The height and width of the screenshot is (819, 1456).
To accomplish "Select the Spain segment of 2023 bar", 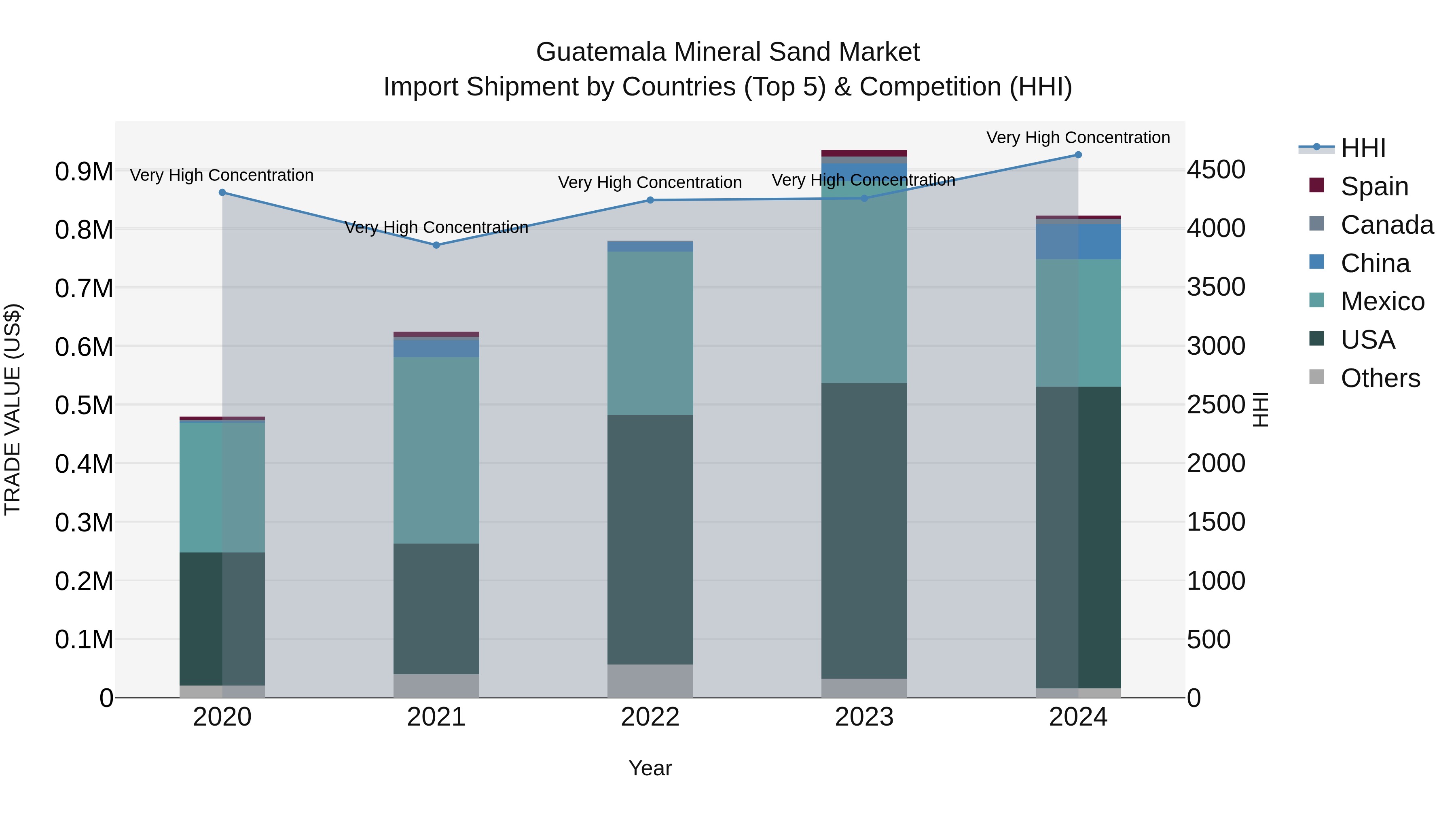I will [864, 153].
